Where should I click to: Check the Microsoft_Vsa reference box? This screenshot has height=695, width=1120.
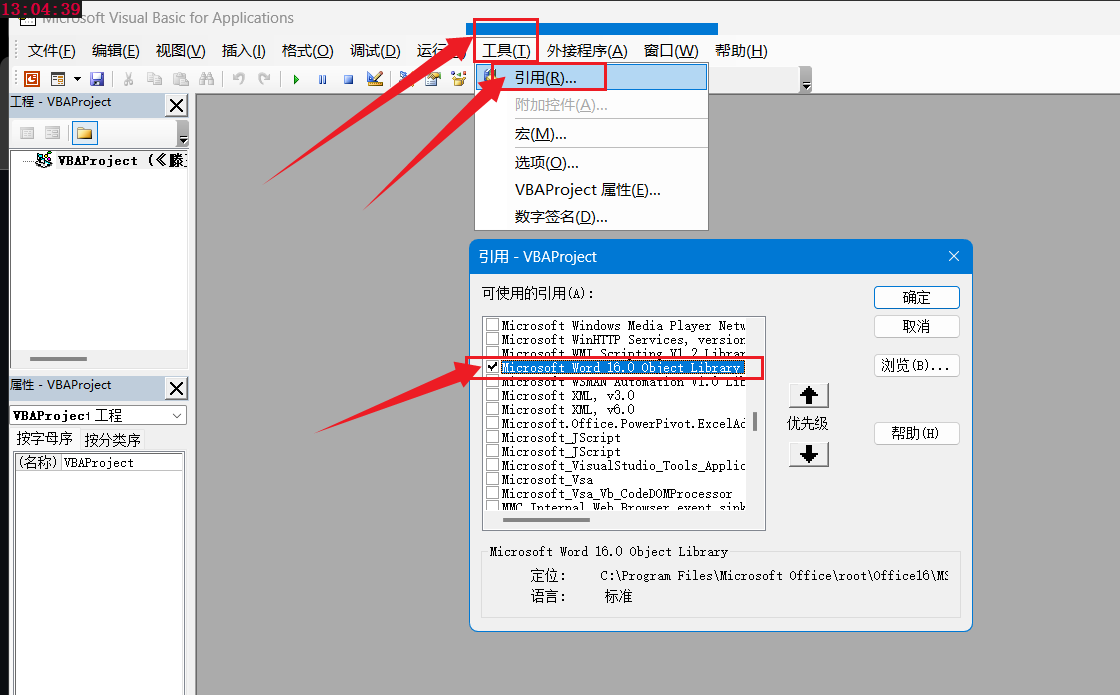coord(492,479)
